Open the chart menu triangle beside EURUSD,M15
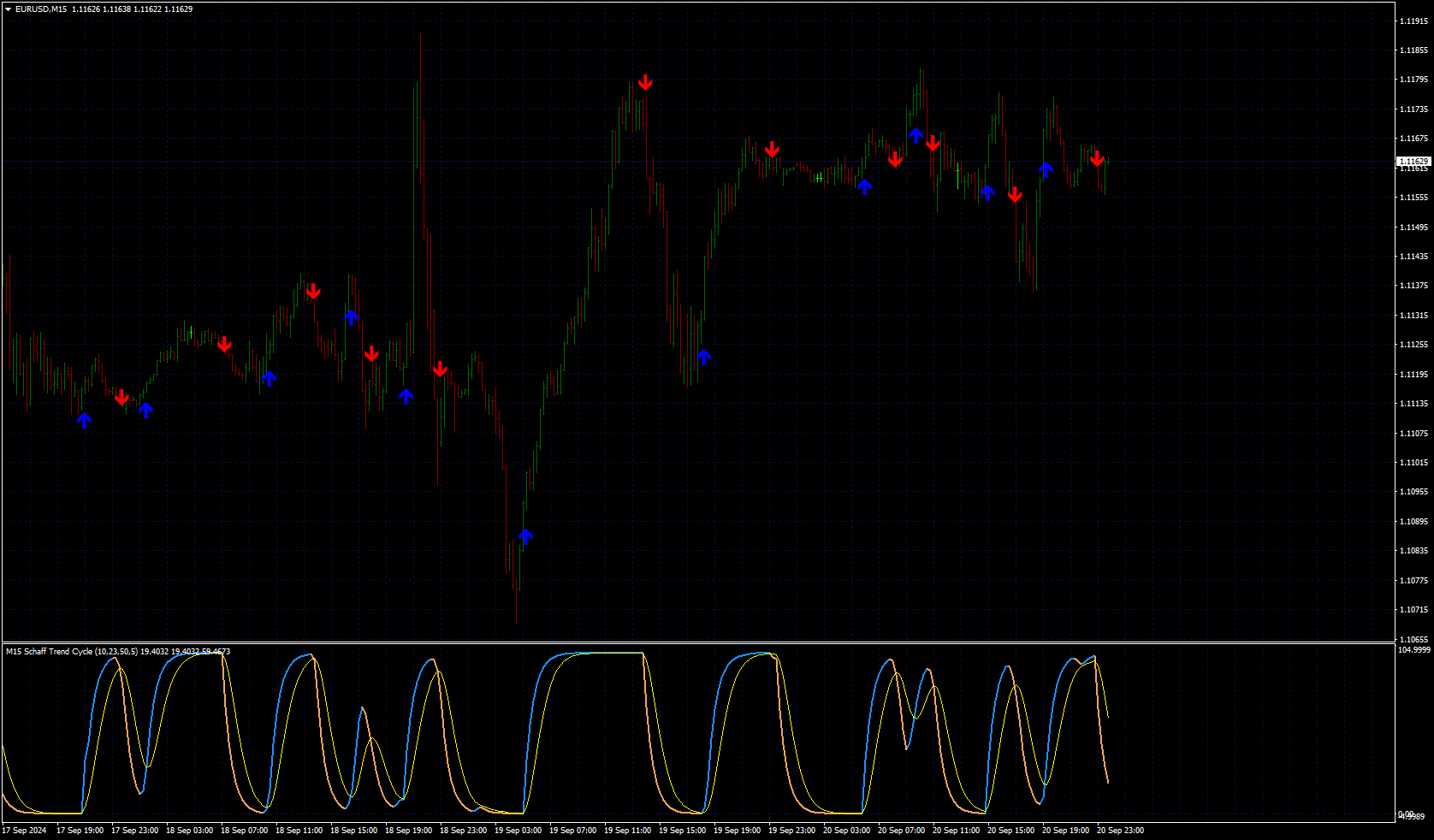This screenshot has width=1434, height=840. tap(9, 9)
